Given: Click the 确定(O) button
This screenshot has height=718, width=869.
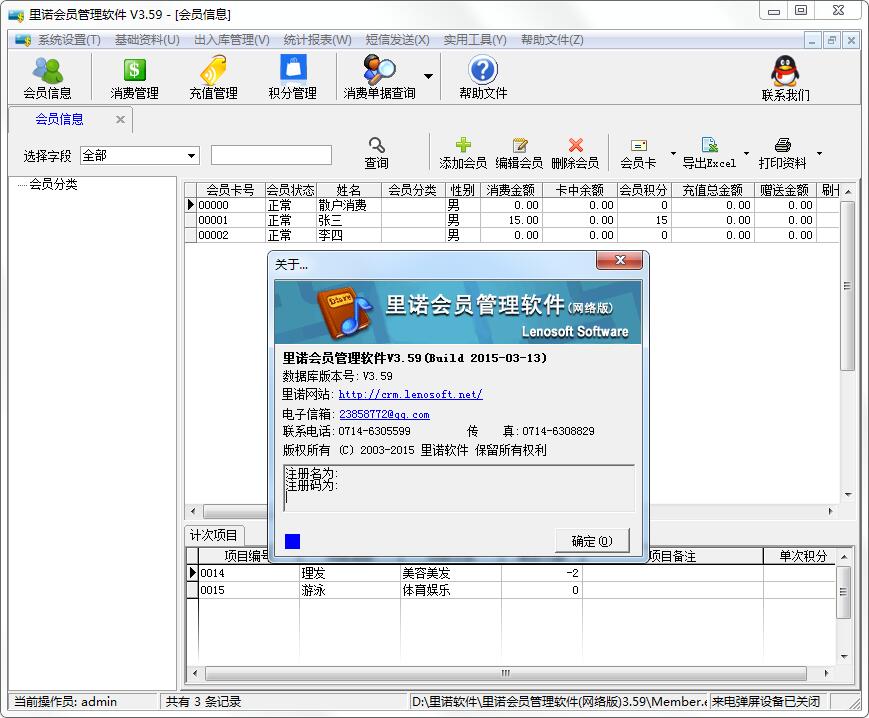Looking at the screenshot, I should coord(592,541).
